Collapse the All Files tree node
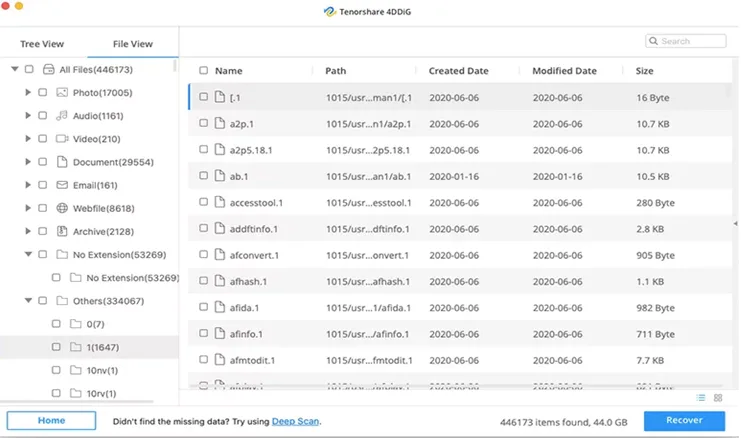Image resolution: width=741 pixels, height=438 pixels. pyautogui.click(x=15, y=69)
